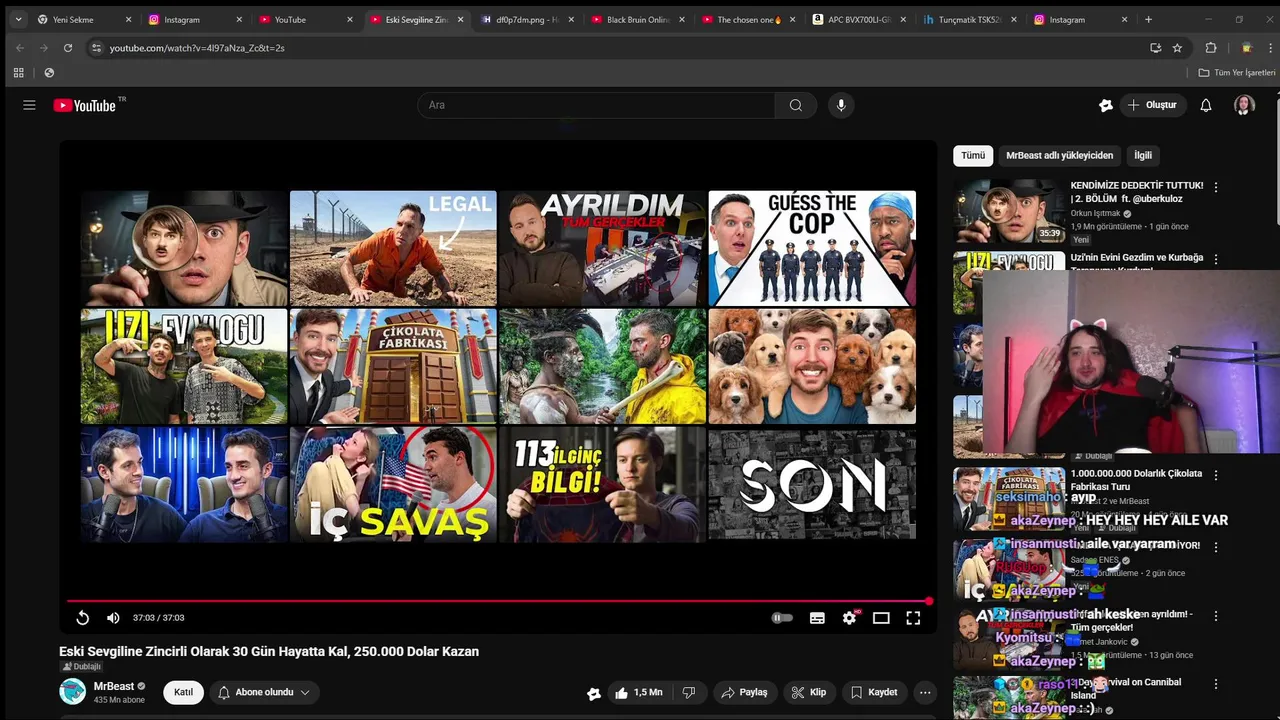The height and width of the screenshot is (720, 1280).
Task: Start voice search with microphone icon
Action: coord(841,105)
